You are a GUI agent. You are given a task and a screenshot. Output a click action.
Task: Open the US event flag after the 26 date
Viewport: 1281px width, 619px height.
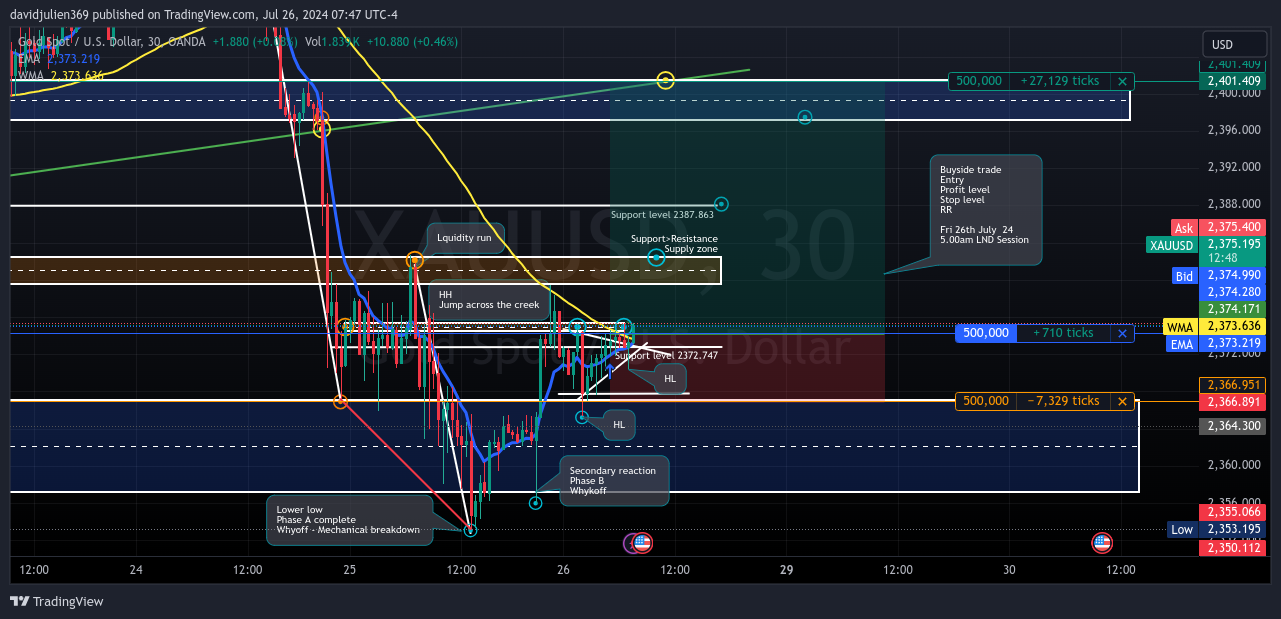tap(642, 543)
